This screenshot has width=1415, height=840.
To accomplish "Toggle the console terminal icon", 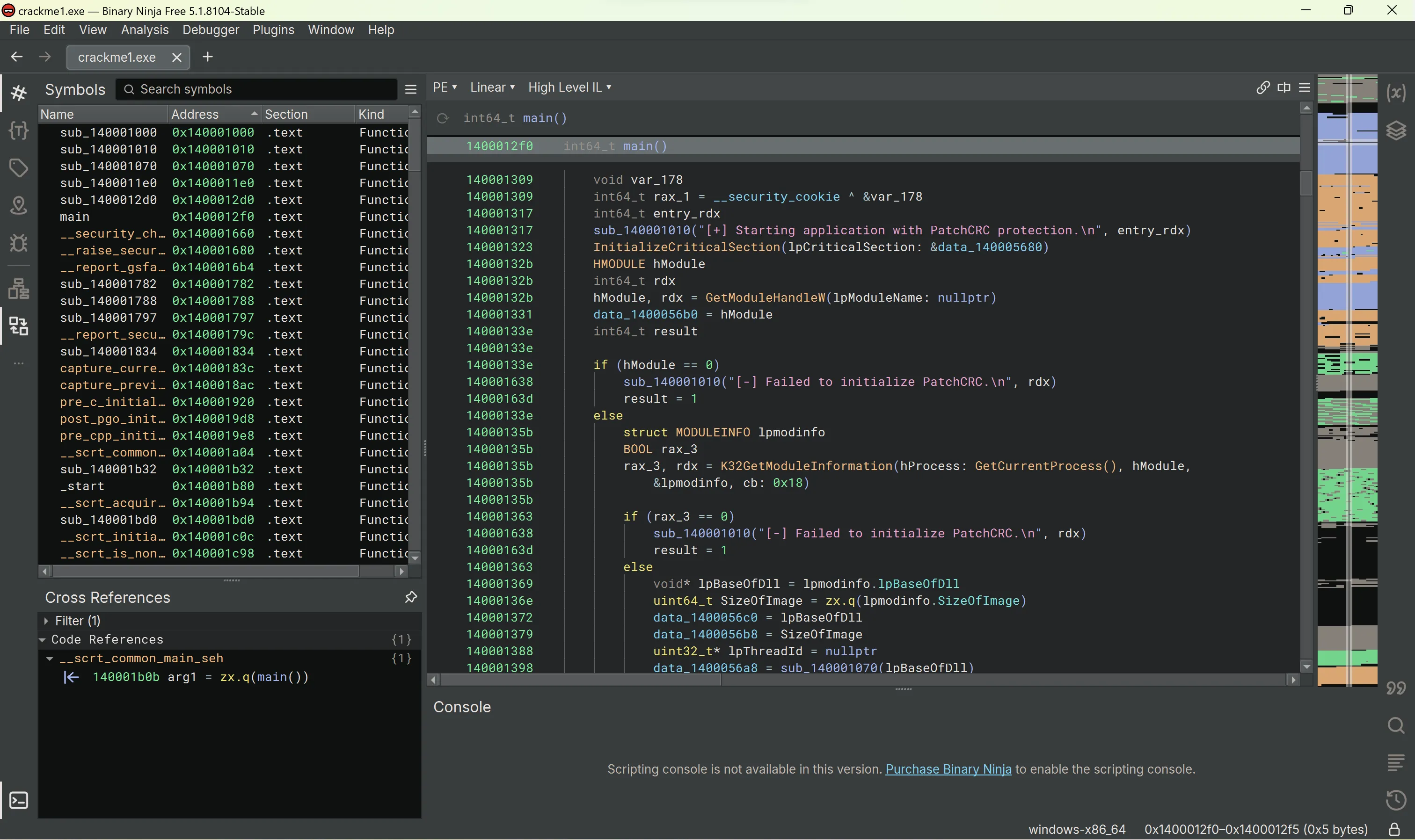I will point(19,800).
